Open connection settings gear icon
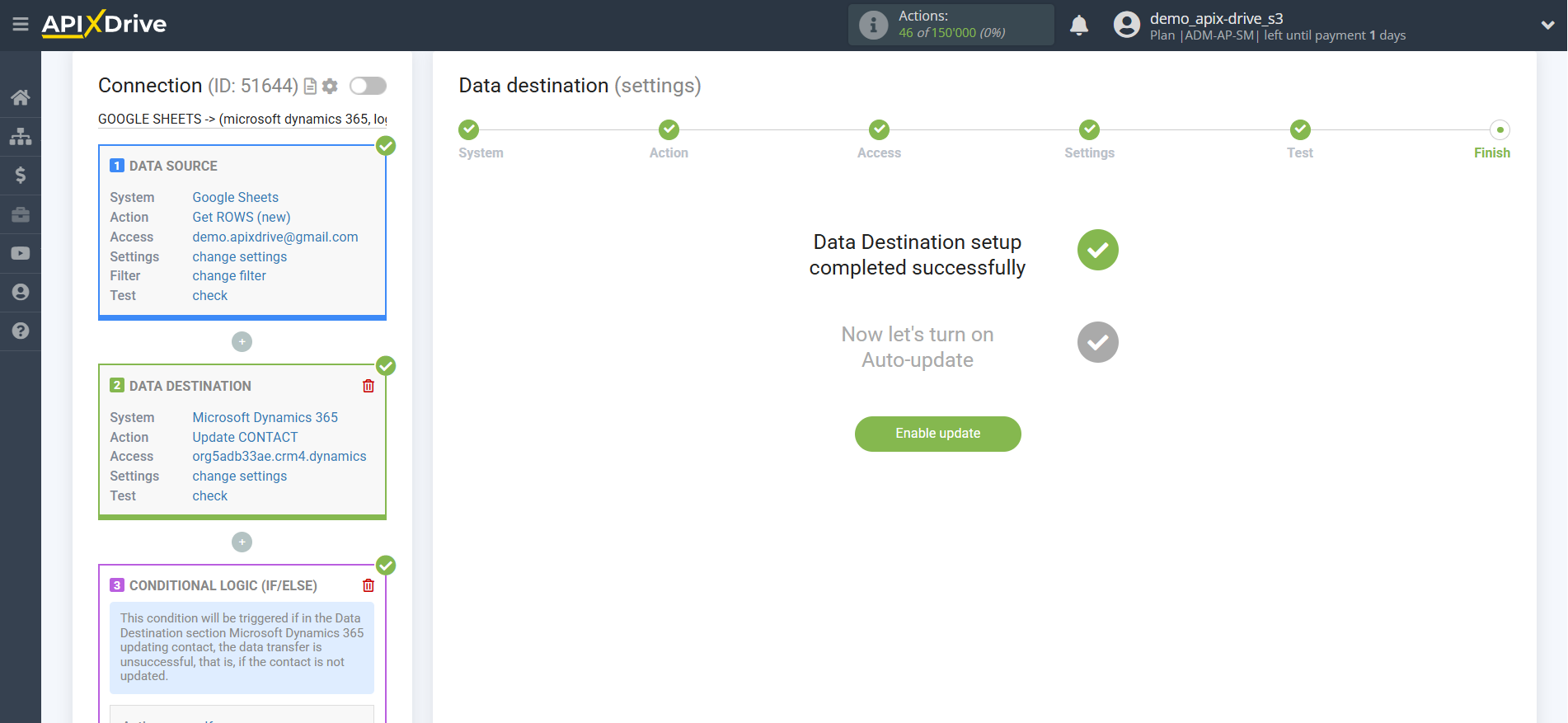Viewport: 1568px width, 723px height. pyautogui.click(x=330, y=86)
